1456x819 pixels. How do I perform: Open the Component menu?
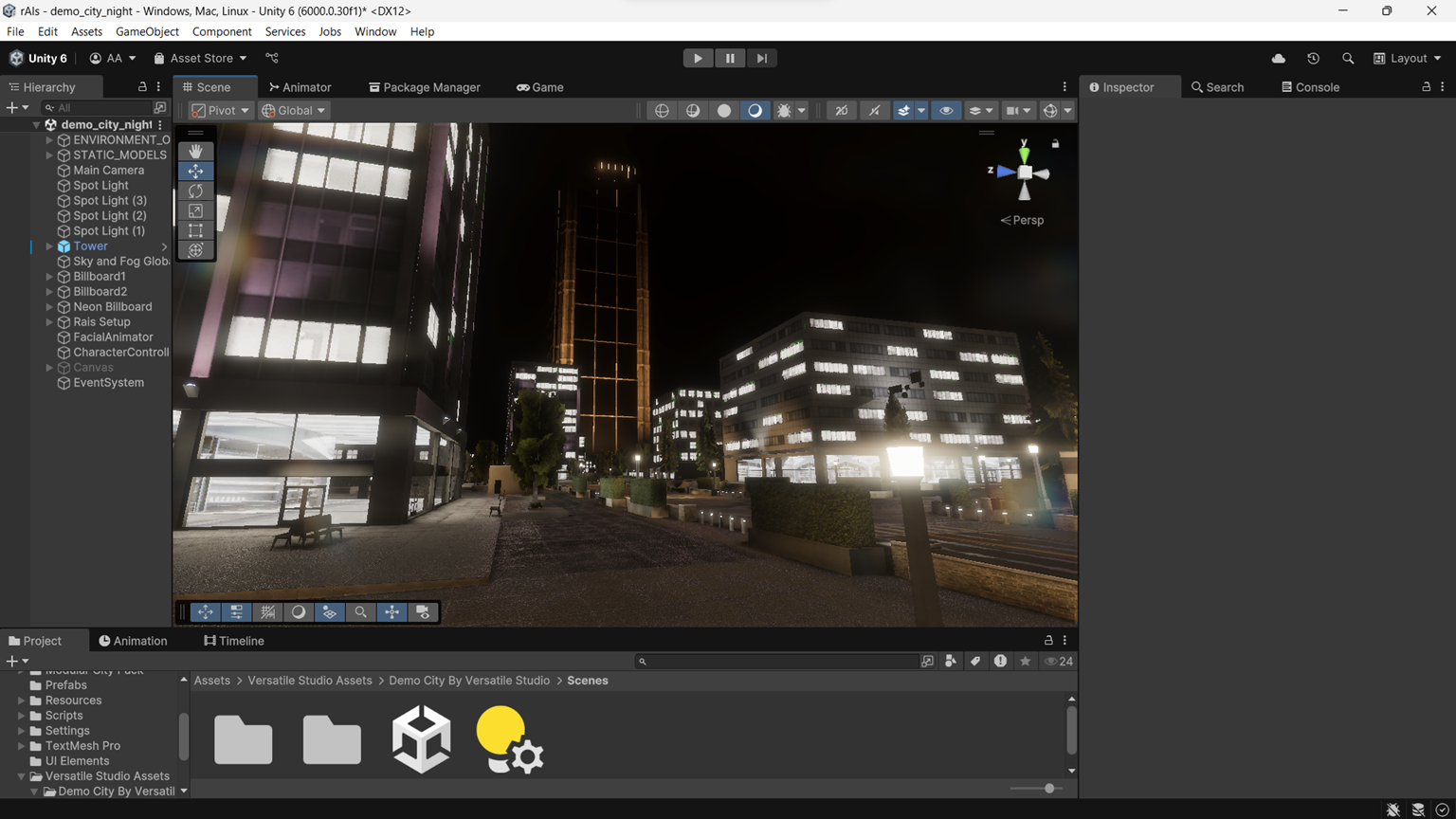[222, 31]
